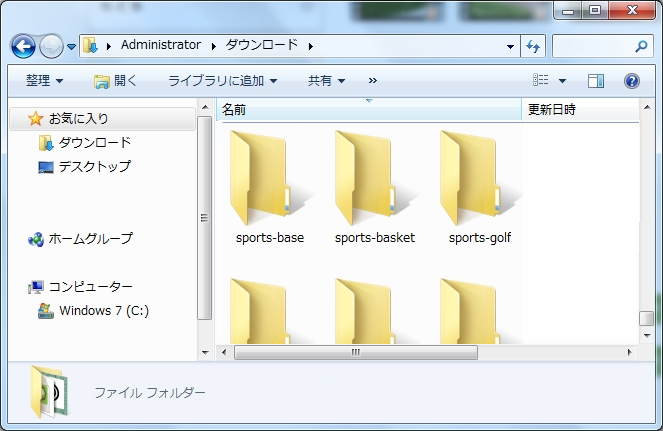Select デスクトップ in the sidebar
This screenshot has height=431, width=663.
[94, 167]
